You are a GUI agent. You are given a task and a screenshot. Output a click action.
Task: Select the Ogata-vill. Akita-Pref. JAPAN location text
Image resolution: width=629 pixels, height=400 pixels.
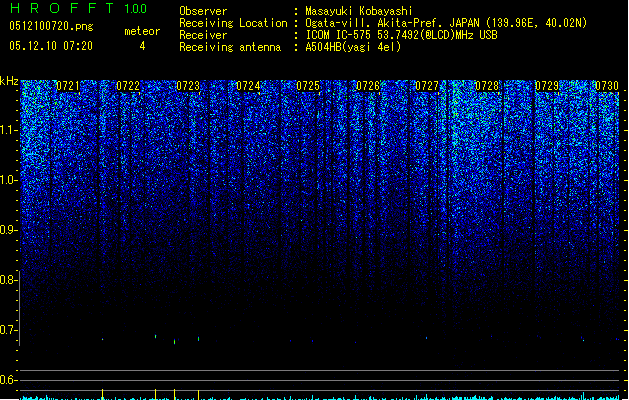pos(446,23)
